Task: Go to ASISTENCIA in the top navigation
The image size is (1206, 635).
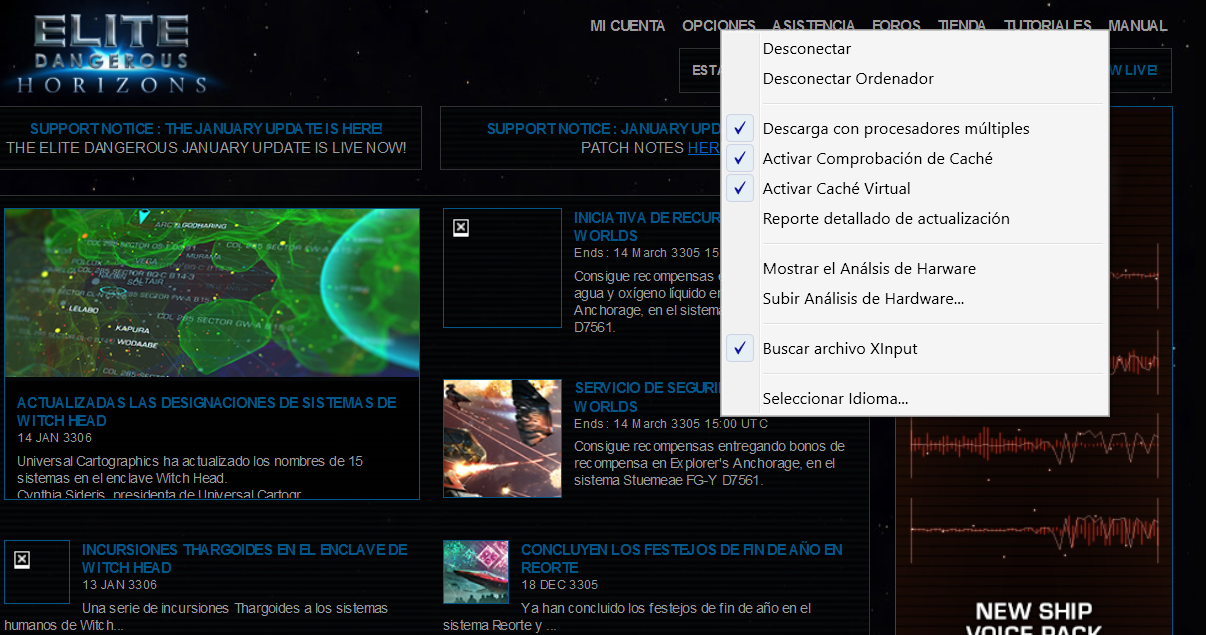Action: pos(813,26)
